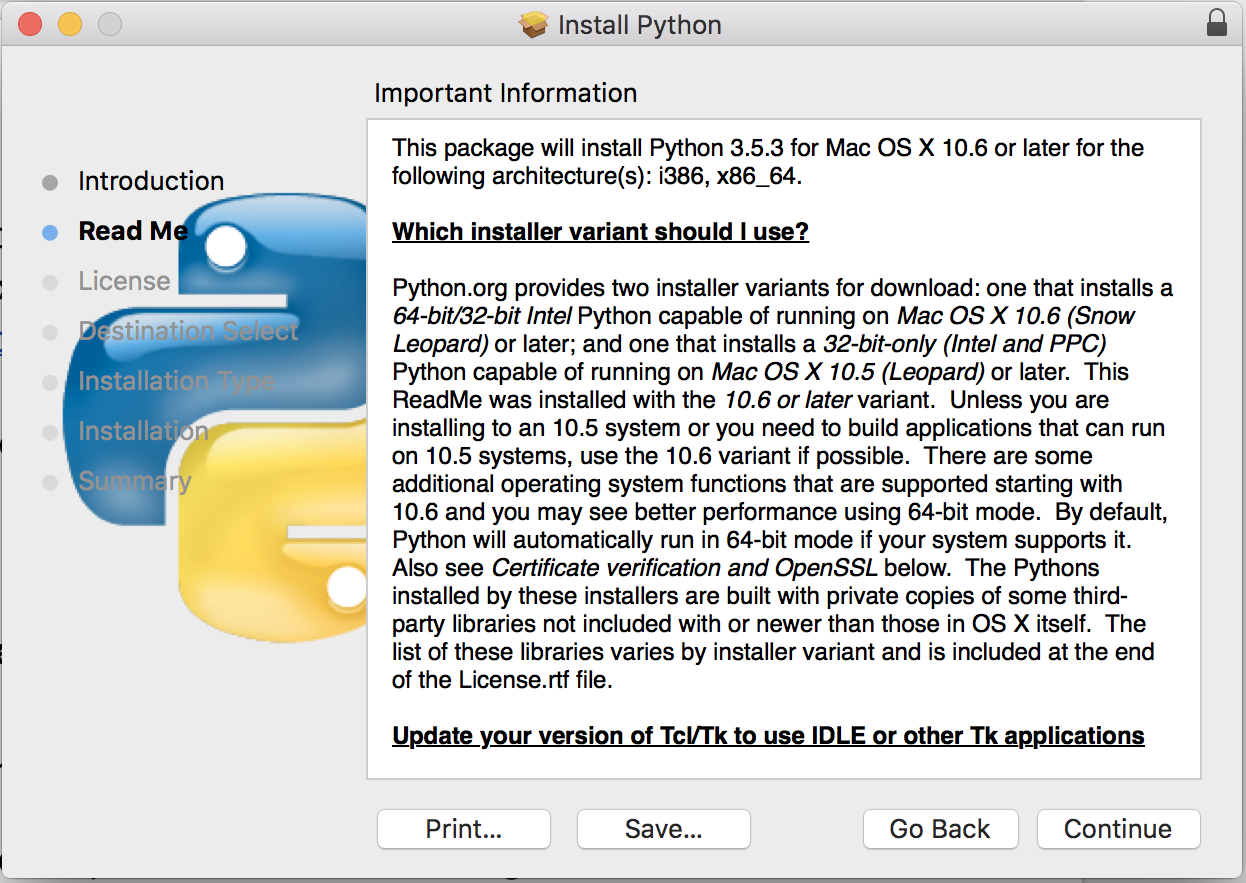The image size is (1246, 883).
Task: Save... the Read Me text to file
Action: pyautogui.click(x=663, y=829)
